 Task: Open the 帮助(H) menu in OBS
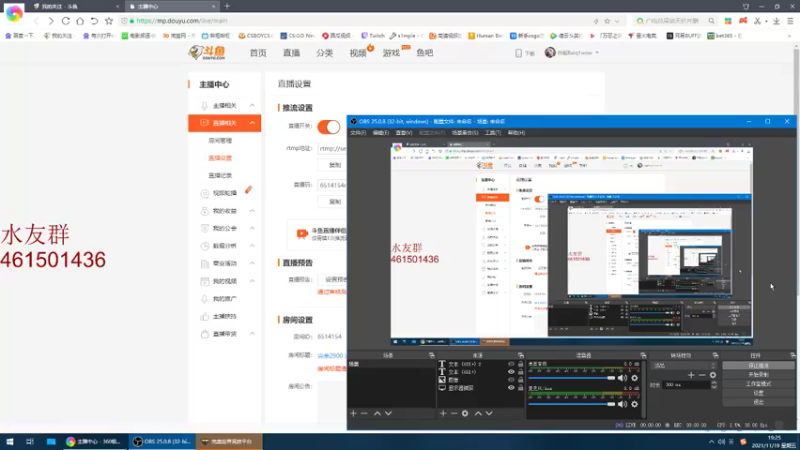[516, 133]
